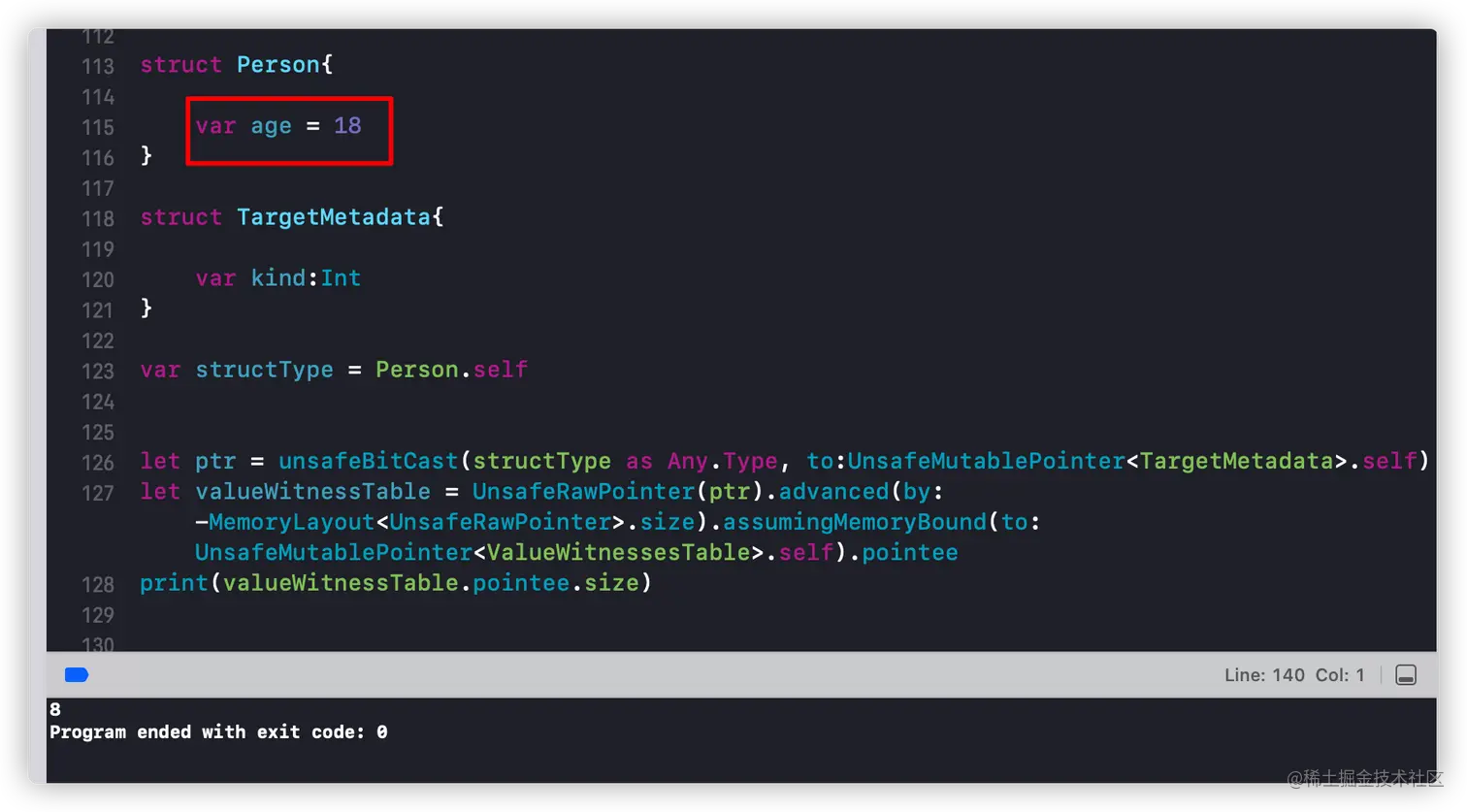Toggle breakpoints with the blue indicator
The image size is (1467, 812).
(x=77, y=675)
